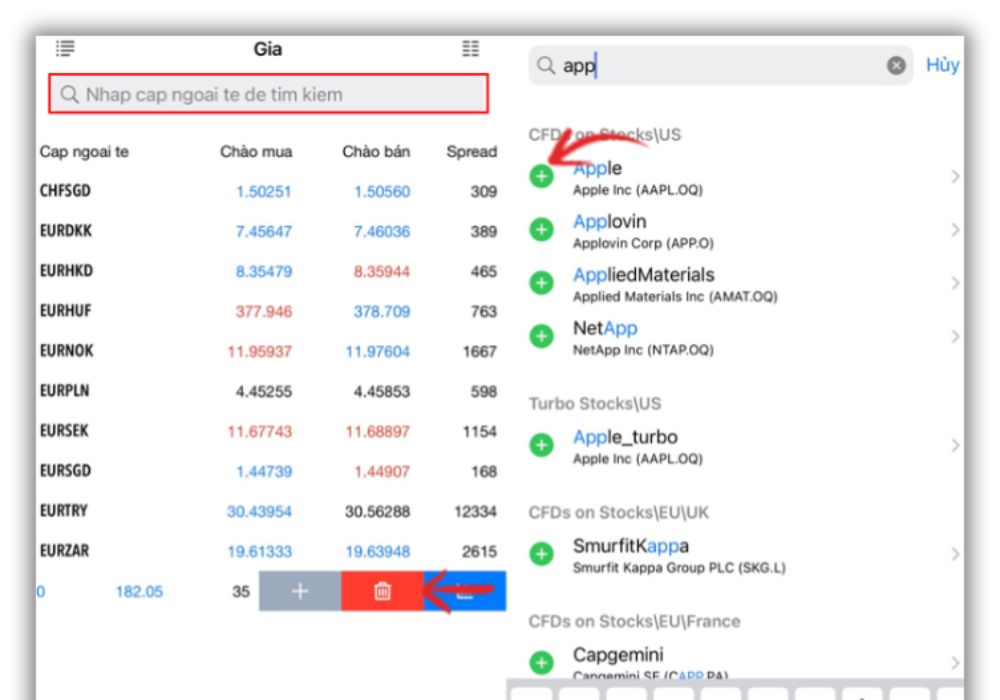Add Apple_turbo with green plus
1000x700 pixels.
541,445
